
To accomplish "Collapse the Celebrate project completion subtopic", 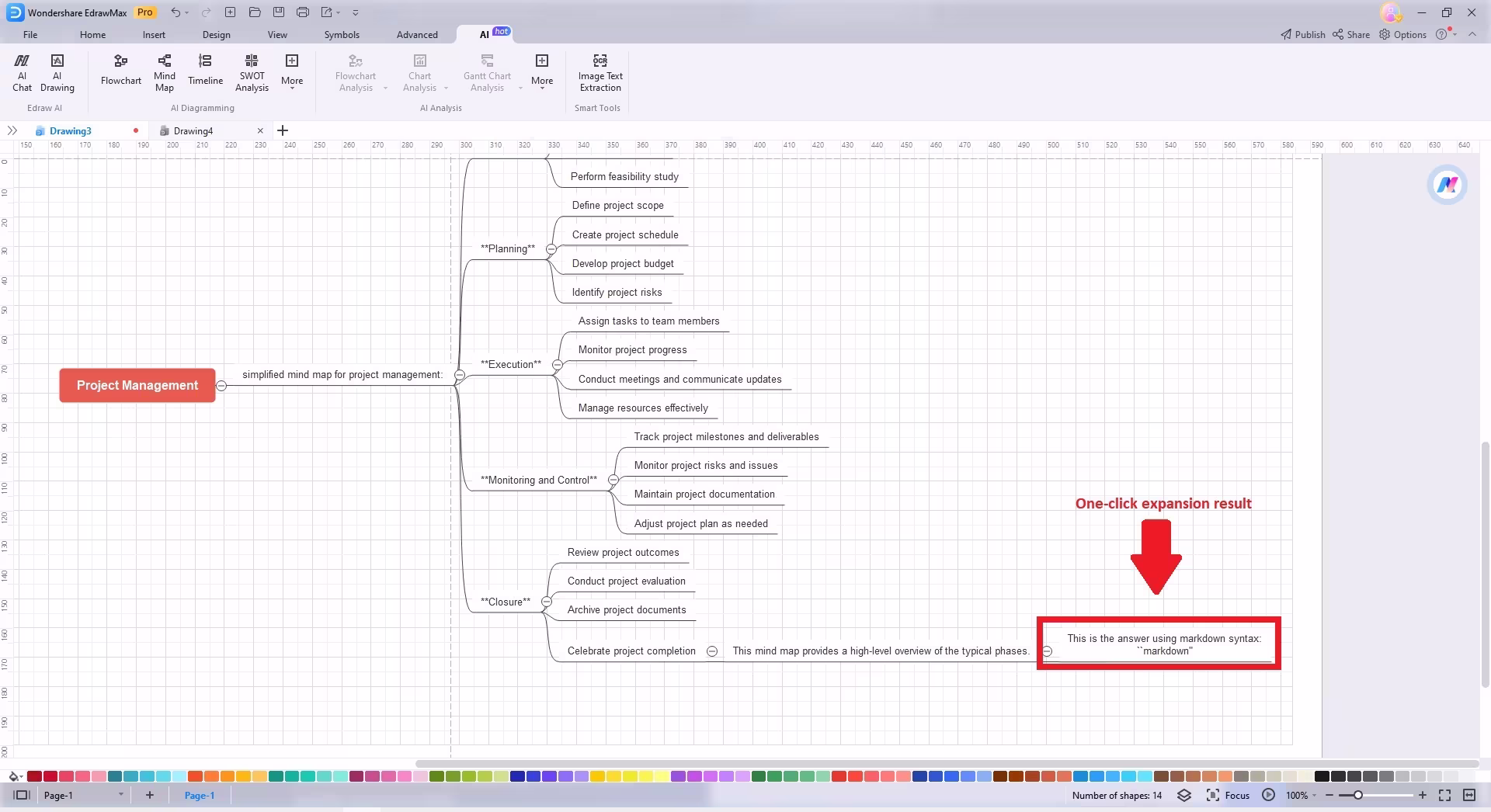I will pos(712,651).
